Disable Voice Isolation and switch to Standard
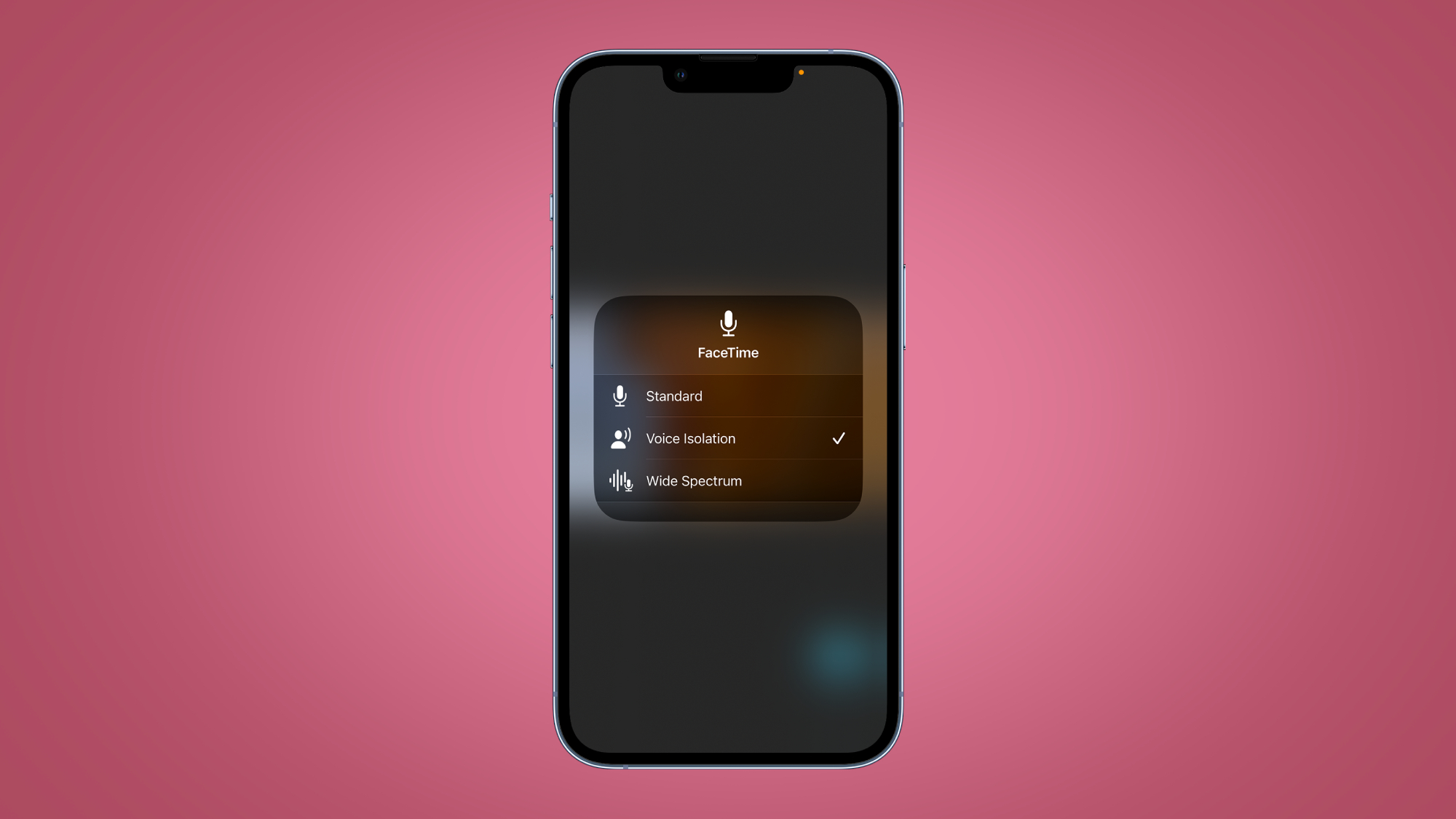Image resolution: width=1456 pixels, height=819 pixels. (728, 395)
